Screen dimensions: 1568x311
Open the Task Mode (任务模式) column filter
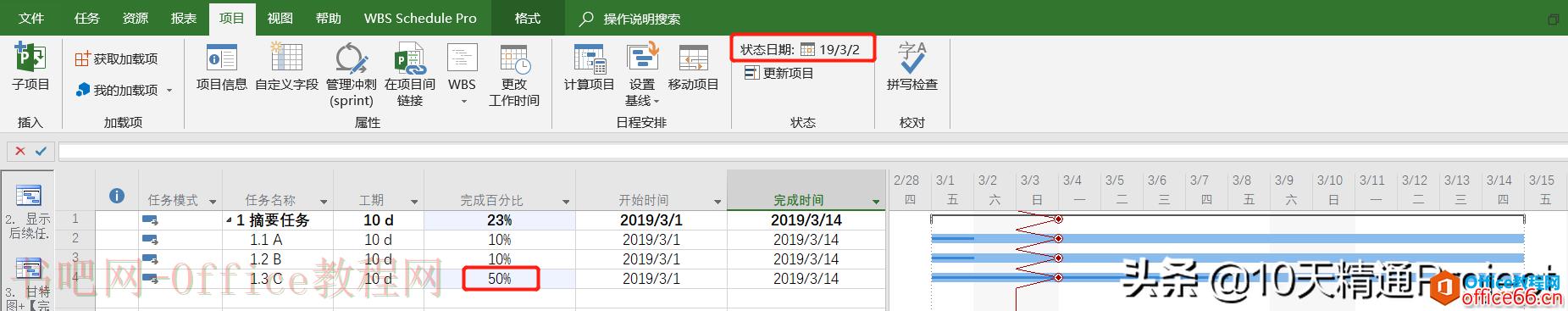[213, 202]
